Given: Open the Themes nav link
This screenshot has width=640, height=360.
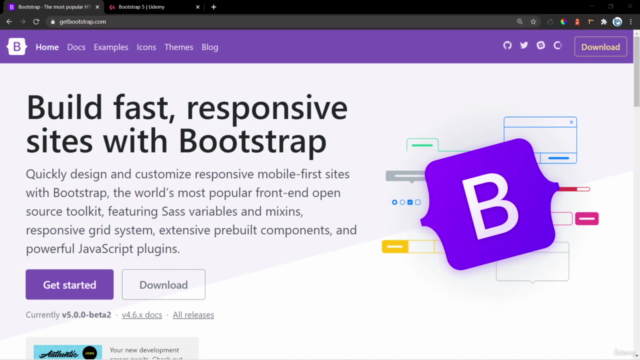Looking at the screenshot, I should coord(179,47).
